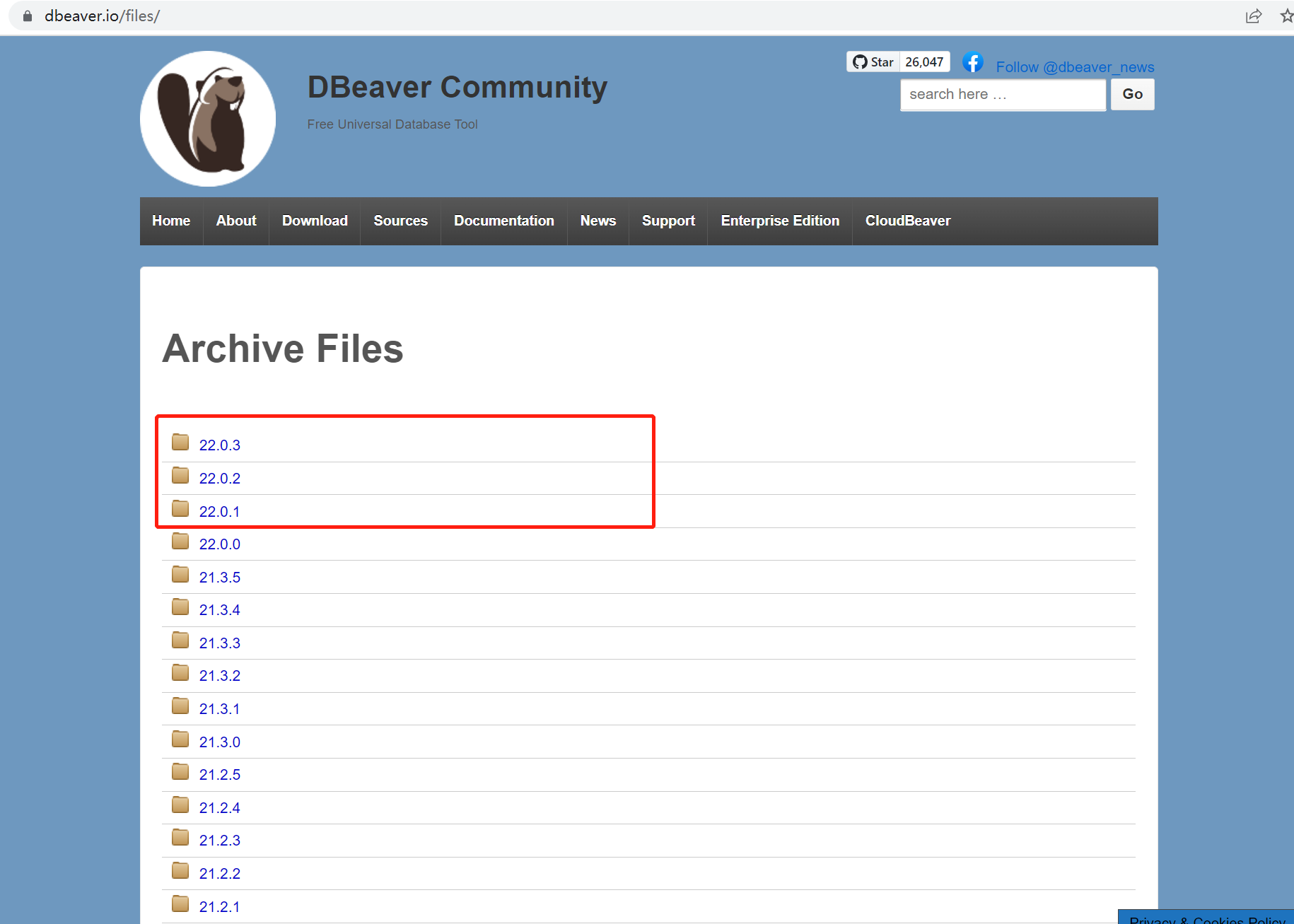Open the 21.2.1 folder icon
The image size is (1294, 924).
tap(180, 903)
